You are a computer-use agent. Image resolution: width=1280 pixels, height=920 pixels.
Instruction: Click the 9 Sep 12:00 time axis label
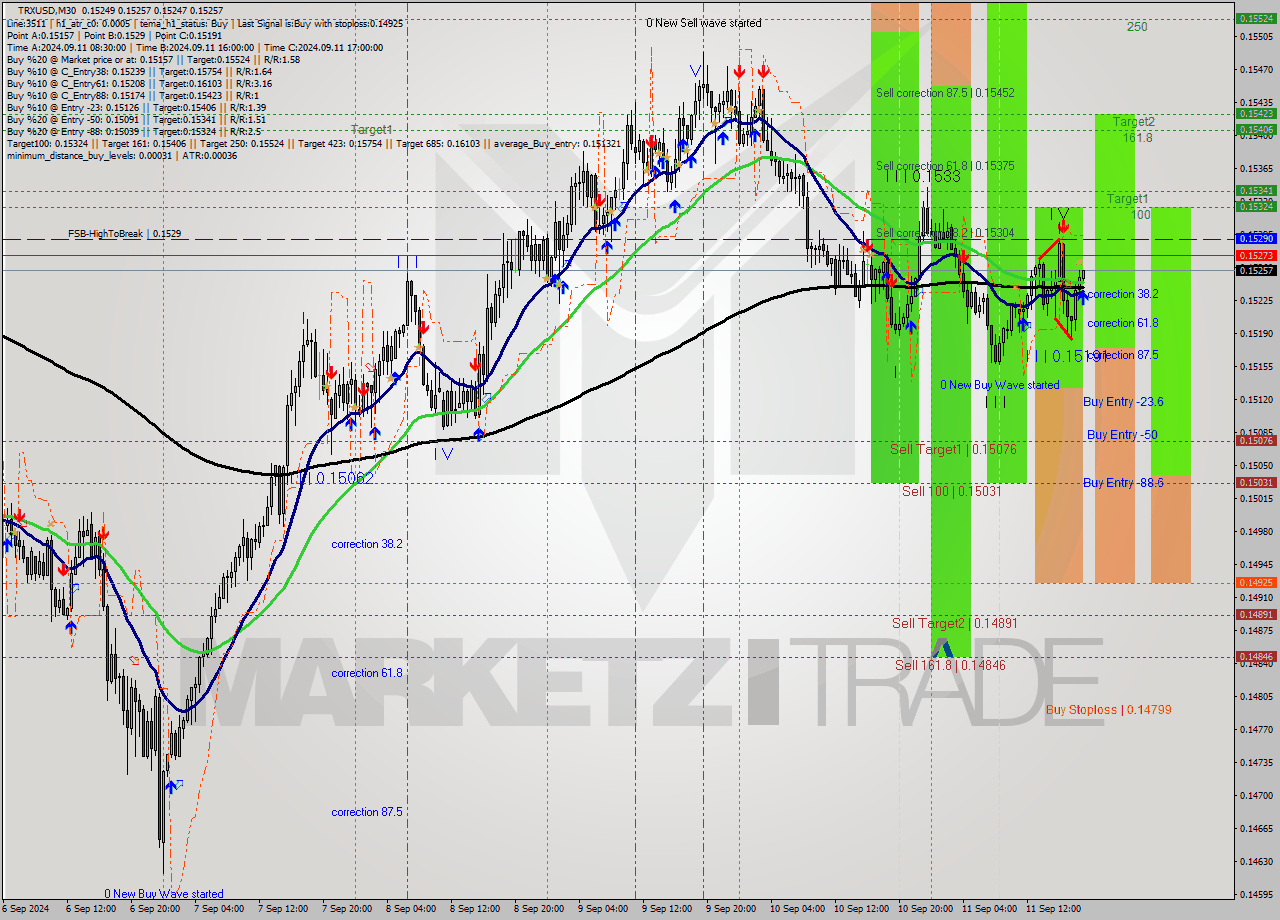tap(667, 909)
